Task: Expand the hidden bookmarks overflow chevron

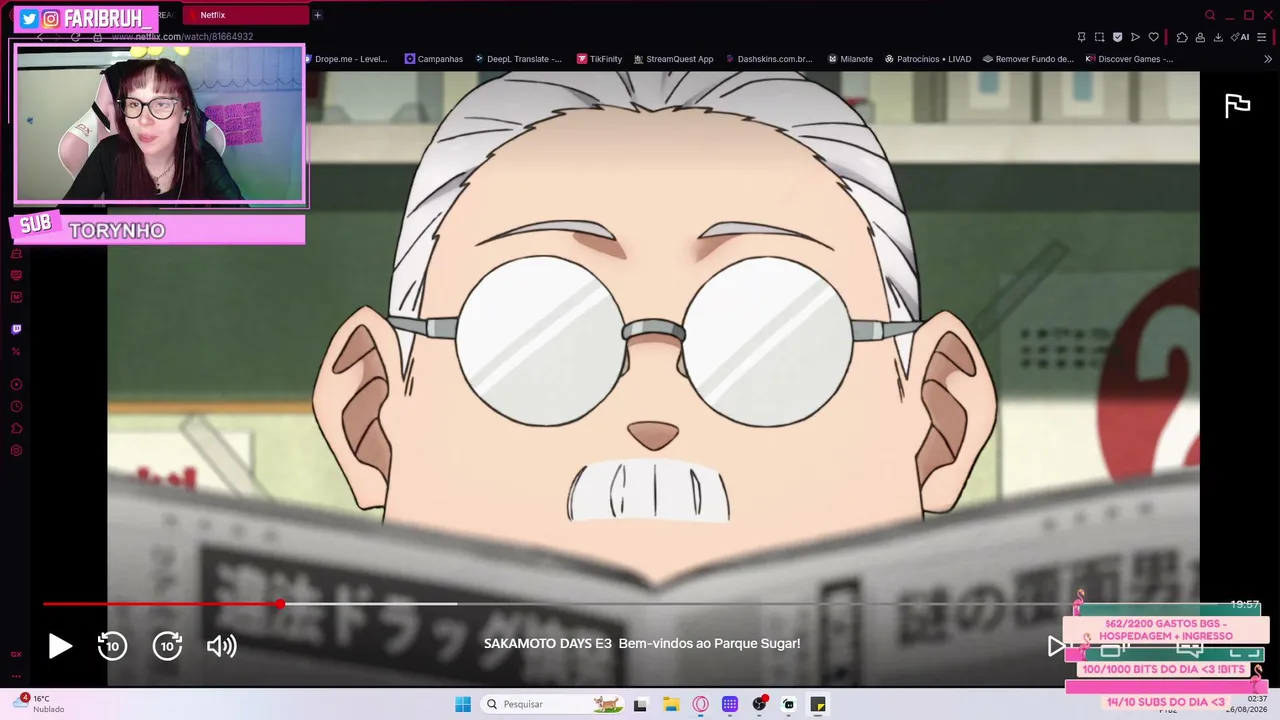Action: [1268, 59]
